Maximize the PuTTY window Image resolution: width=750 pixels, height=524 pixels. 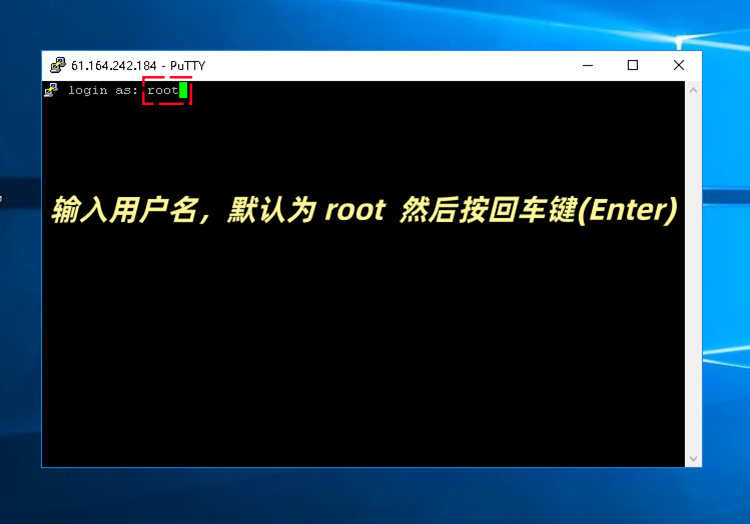pyautogui.click(x=633, y=66)
